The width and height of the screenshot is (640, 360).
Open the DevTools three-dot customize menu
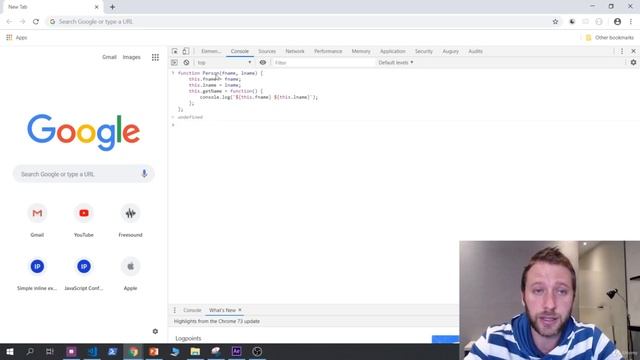click(622, 51)
